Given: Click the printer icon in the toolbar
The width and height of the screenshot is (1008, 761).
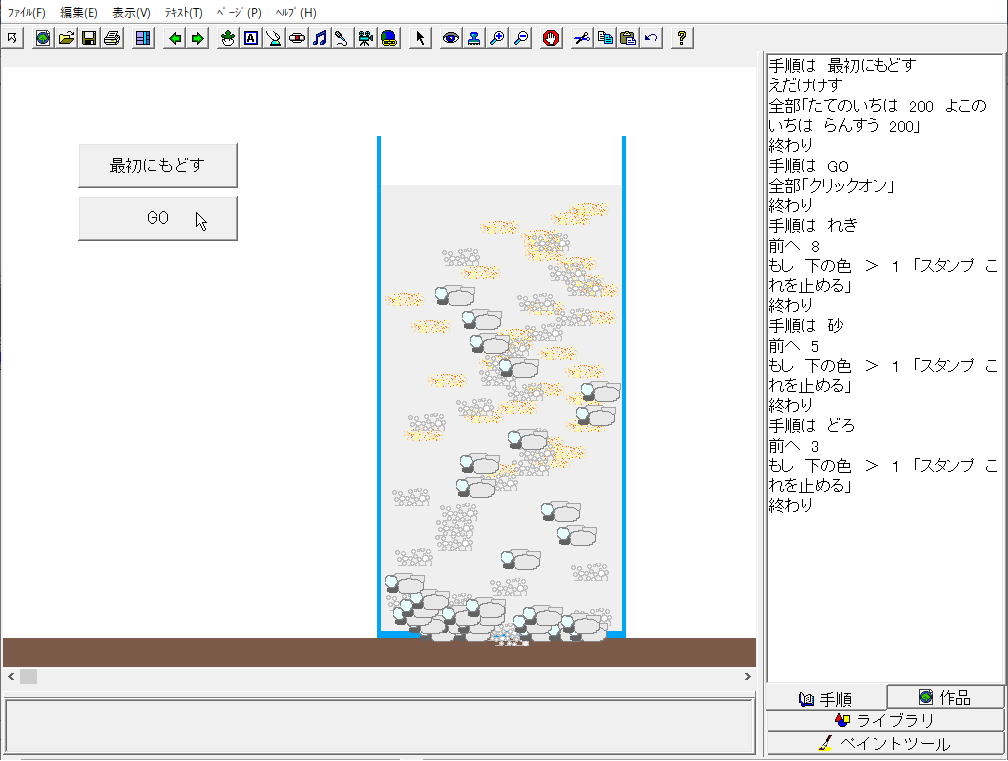Looking at the screenshot, I should (111, 38).
